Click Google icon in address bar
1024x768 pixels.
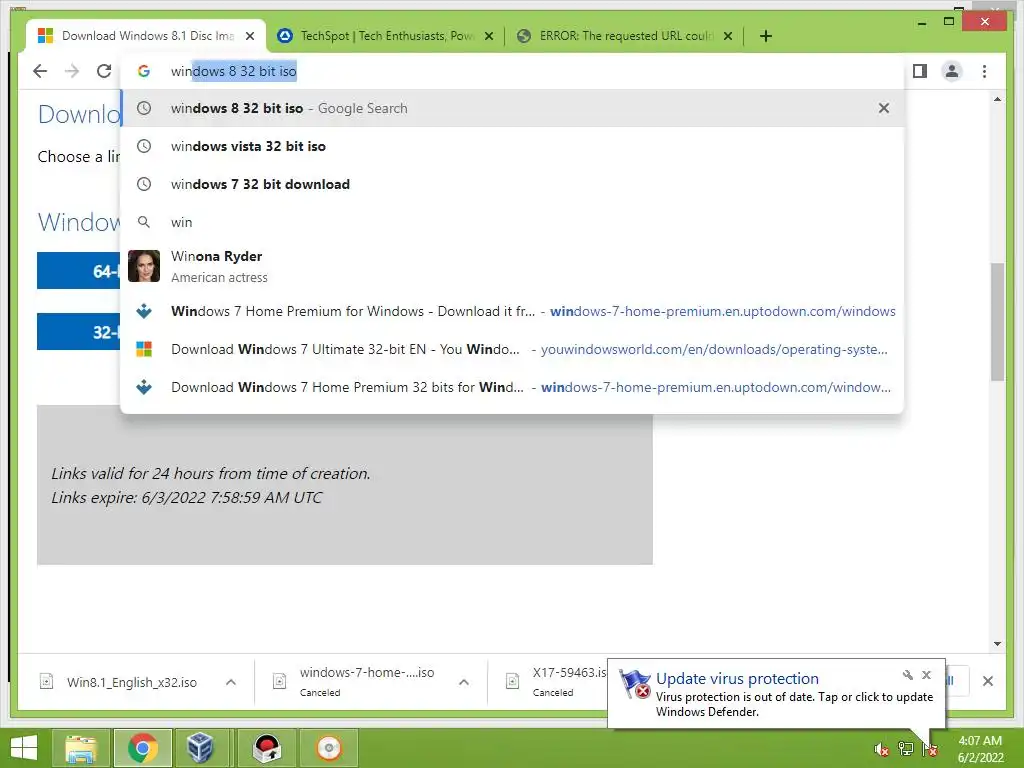pos(144,71)
